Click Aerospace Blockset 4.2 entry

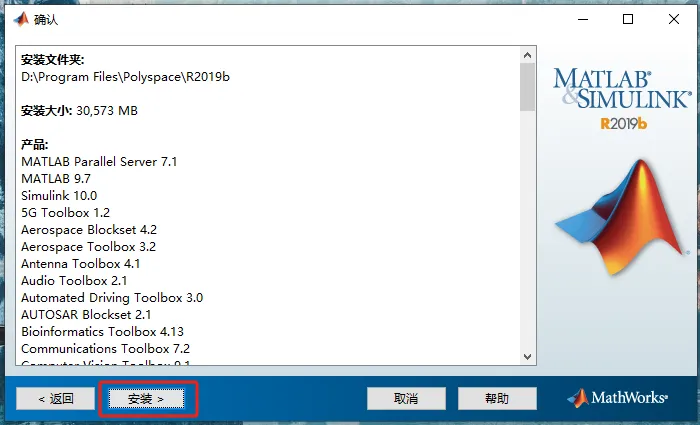(89, 229)
